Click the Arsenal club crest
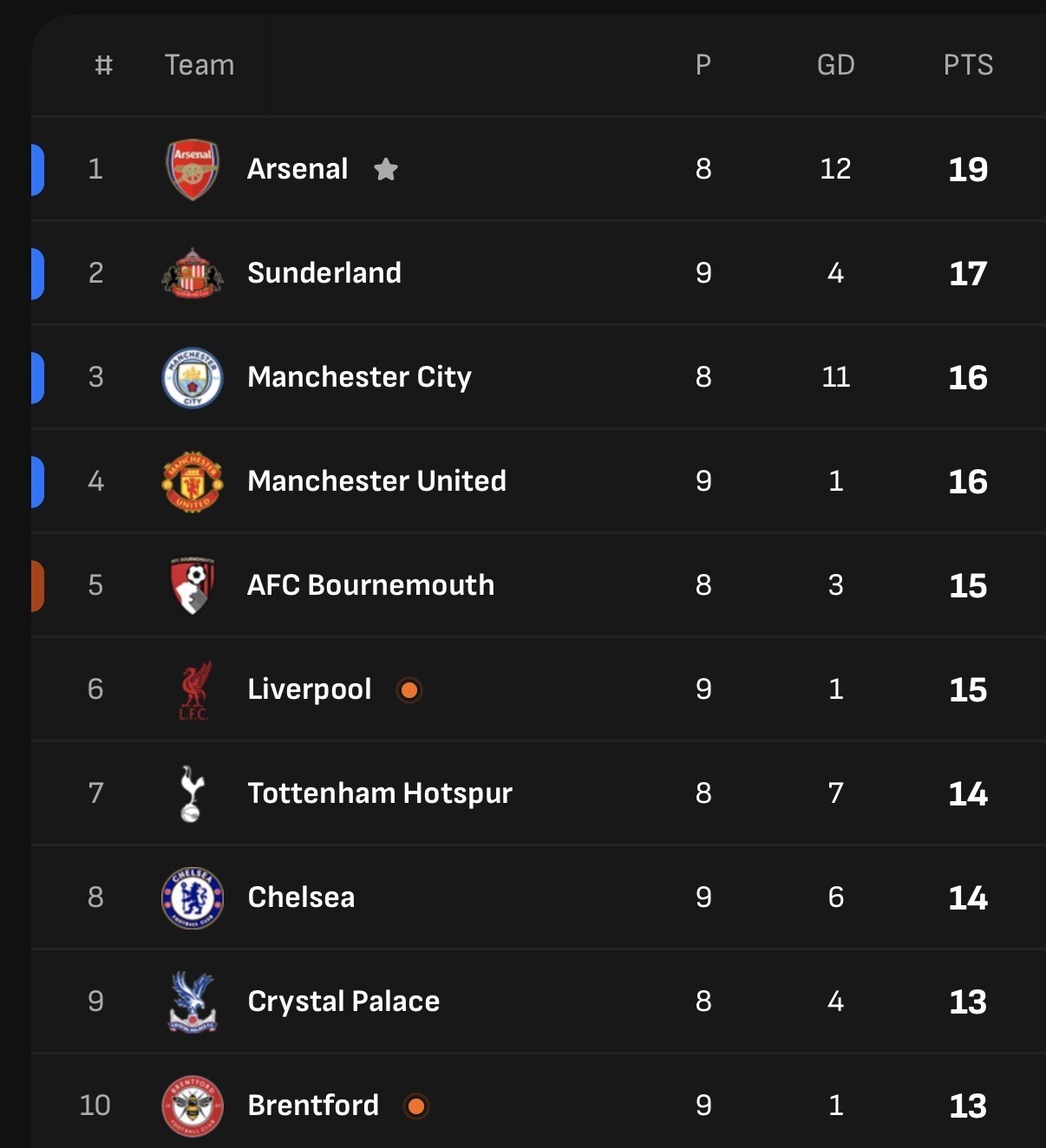The width and height of the screenshot is (1046, 1148). 193,169
